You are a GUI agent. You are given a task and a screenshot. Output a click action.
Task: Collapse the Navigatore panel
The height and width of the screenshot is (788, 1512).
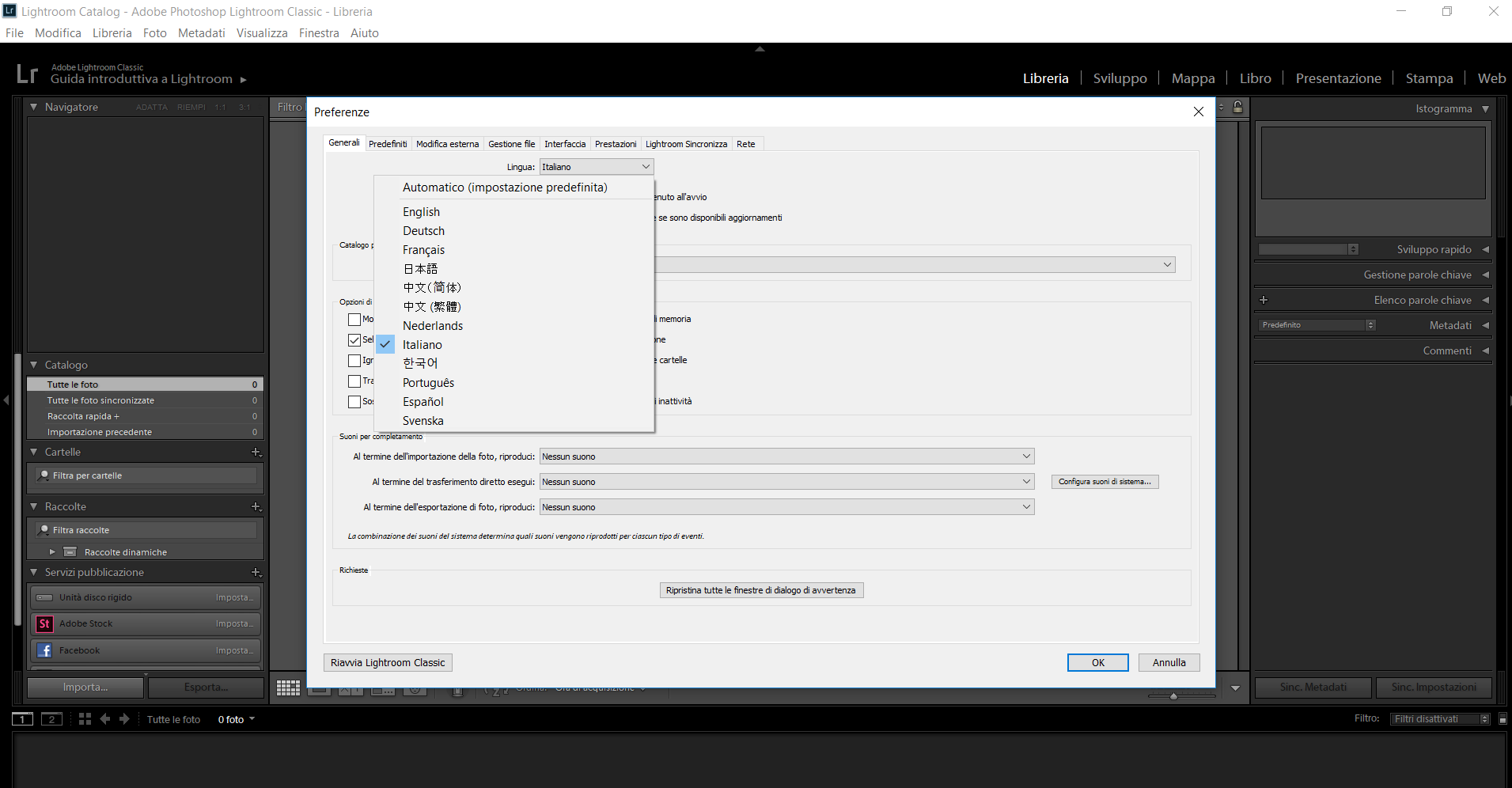coord(34,107)
